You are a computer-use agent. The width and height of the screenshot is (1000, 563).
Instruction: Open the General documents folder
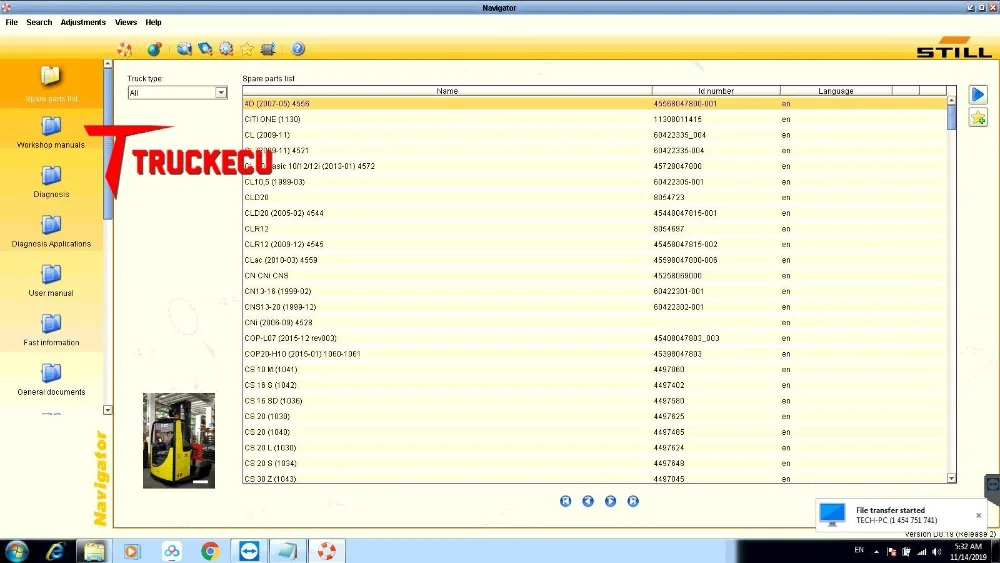coord(51,379)
